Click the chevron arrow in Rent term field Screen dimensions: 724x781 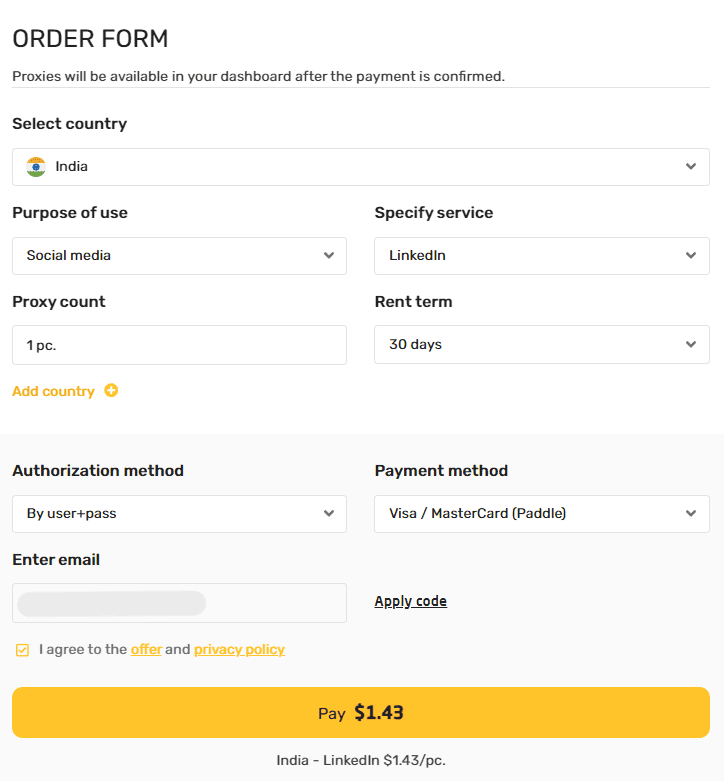tap(691, 344)
